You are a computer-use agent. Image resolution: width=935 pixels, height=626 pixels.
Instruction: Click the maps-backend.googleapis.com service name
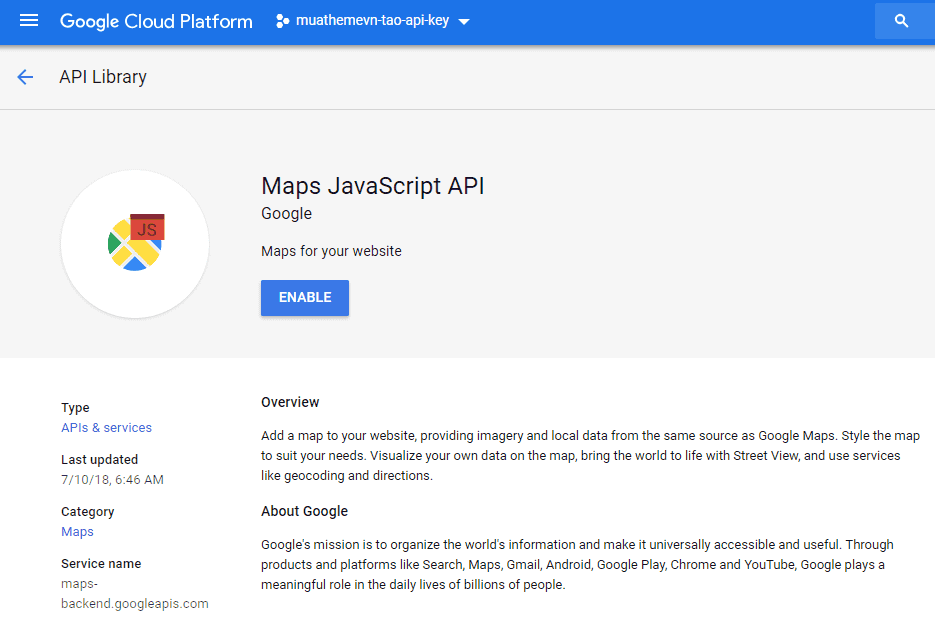134,593
